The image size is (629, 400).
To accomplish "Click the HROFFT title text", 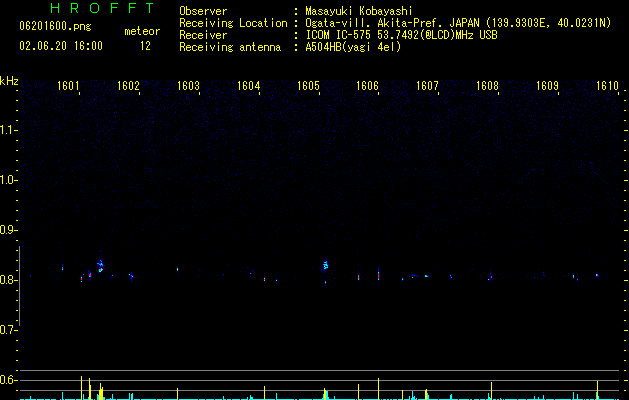I will coord(103,8).
